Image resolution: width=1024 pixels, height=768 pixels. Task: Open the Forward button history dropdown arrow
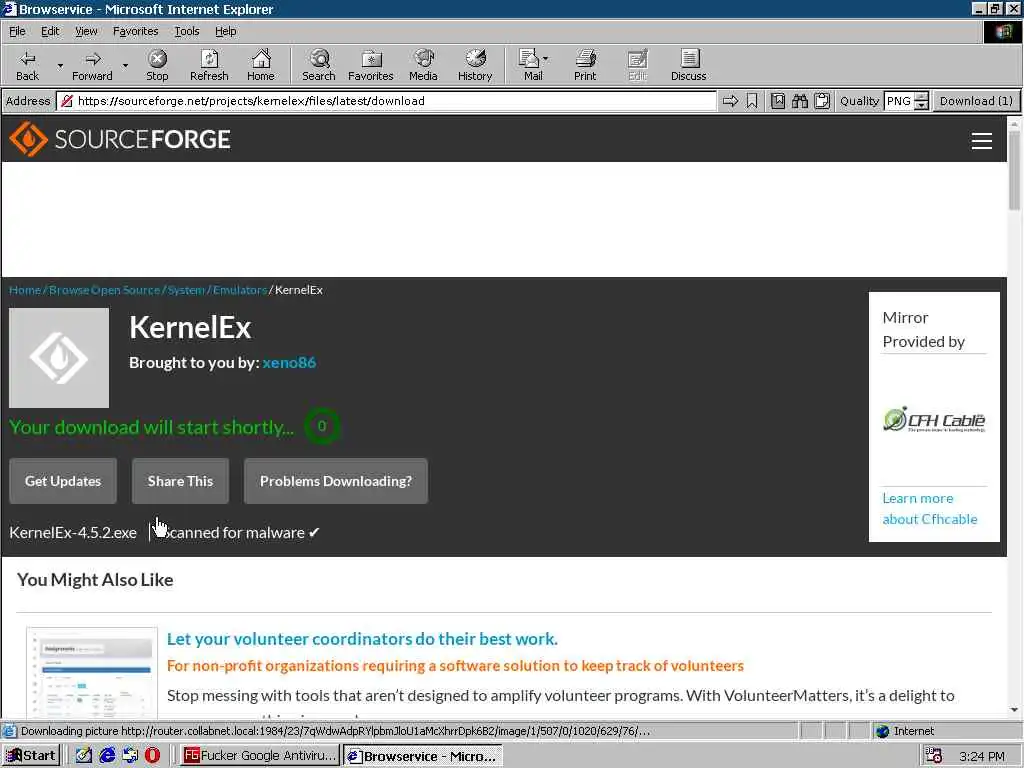[x=125, y=65]
